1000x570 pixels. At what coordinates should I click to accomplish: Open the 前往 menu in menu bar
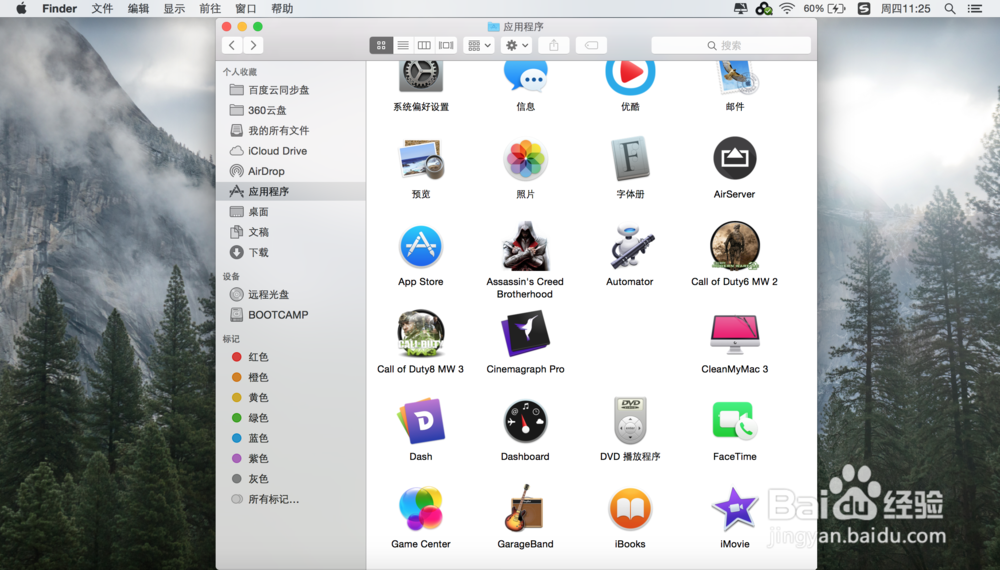[210, 8]
